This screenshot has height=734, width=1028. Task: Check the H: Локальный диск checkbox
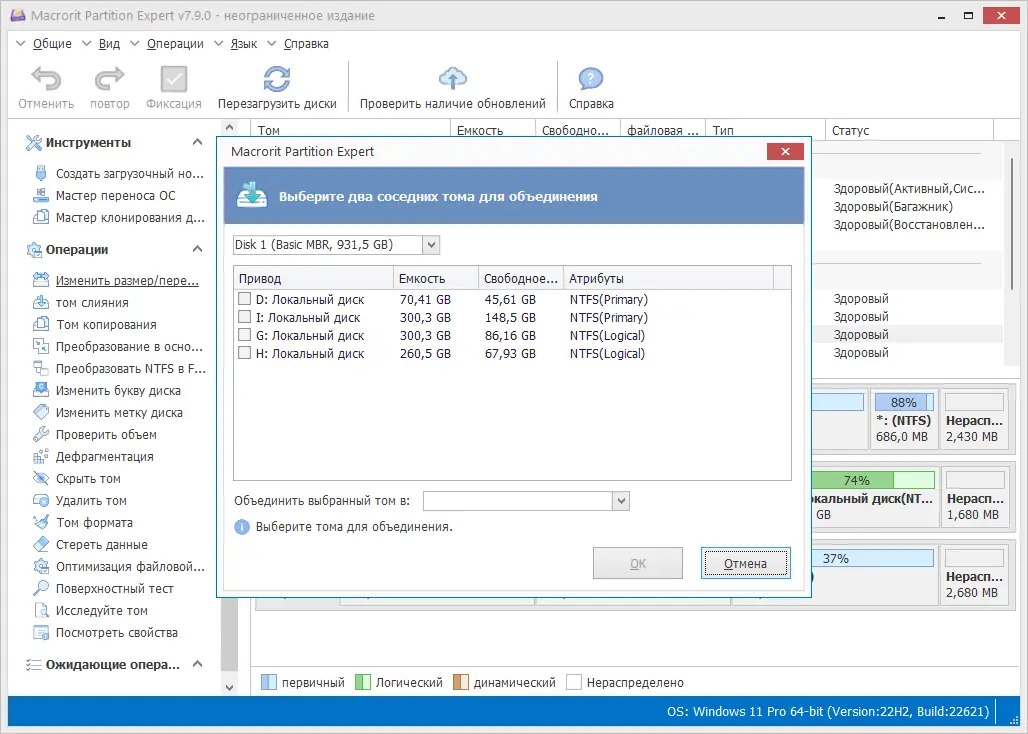coord(245,353)
